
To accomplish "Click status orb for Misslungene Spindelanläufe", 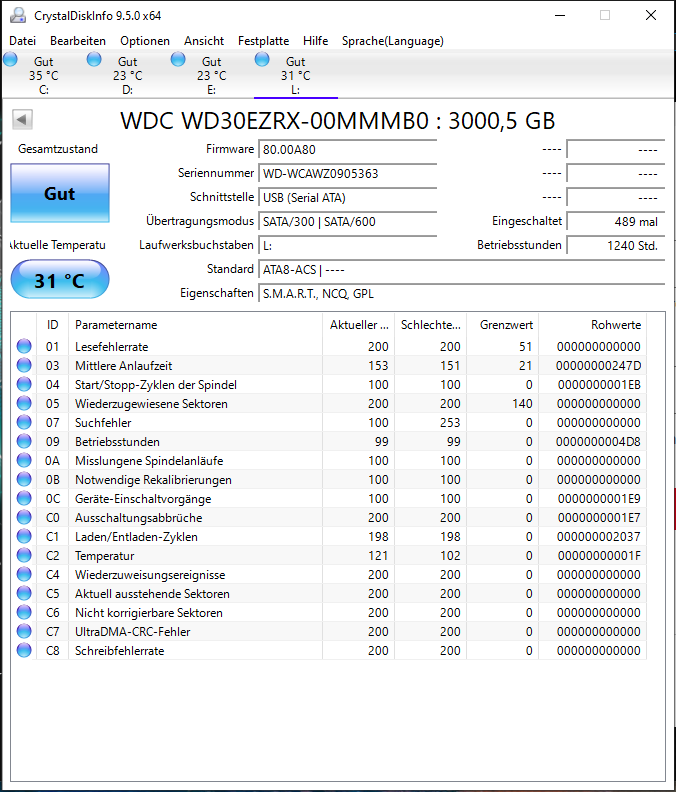I will pyautogui.click(x=24, y=460).
